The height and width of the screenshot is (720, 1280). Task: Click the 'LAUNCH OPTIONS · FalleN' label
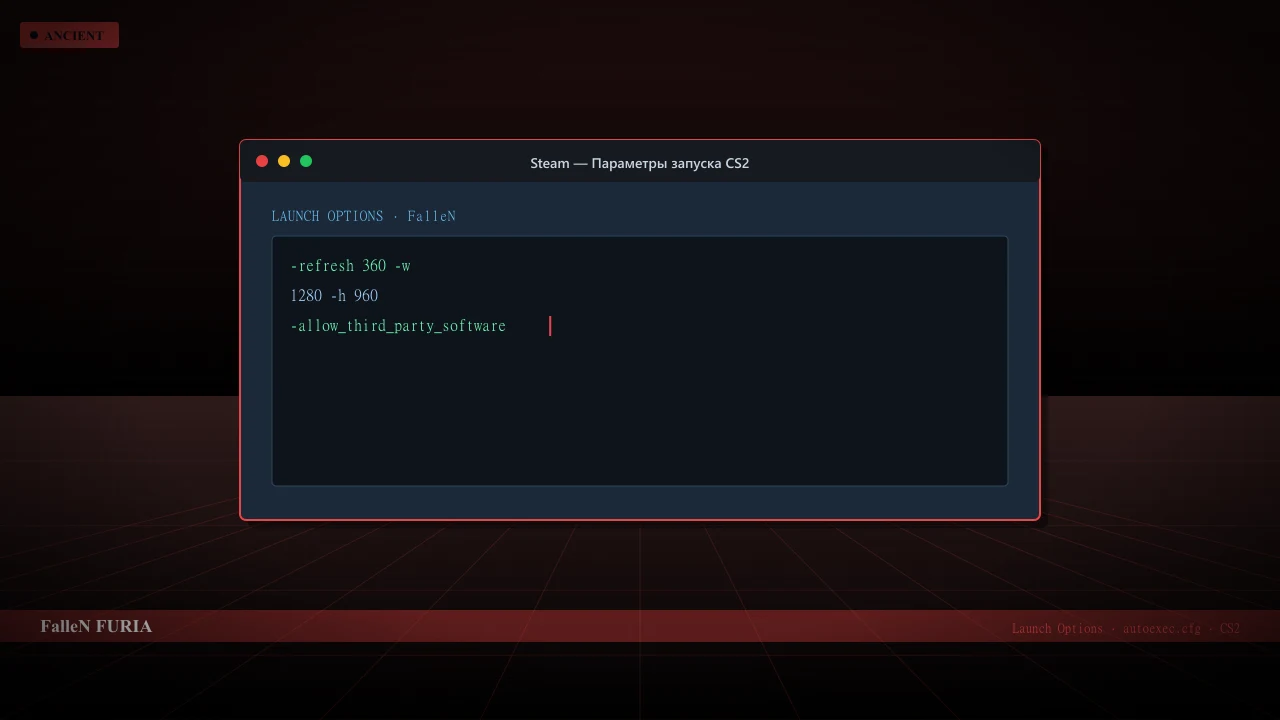(x=364, y=216)
